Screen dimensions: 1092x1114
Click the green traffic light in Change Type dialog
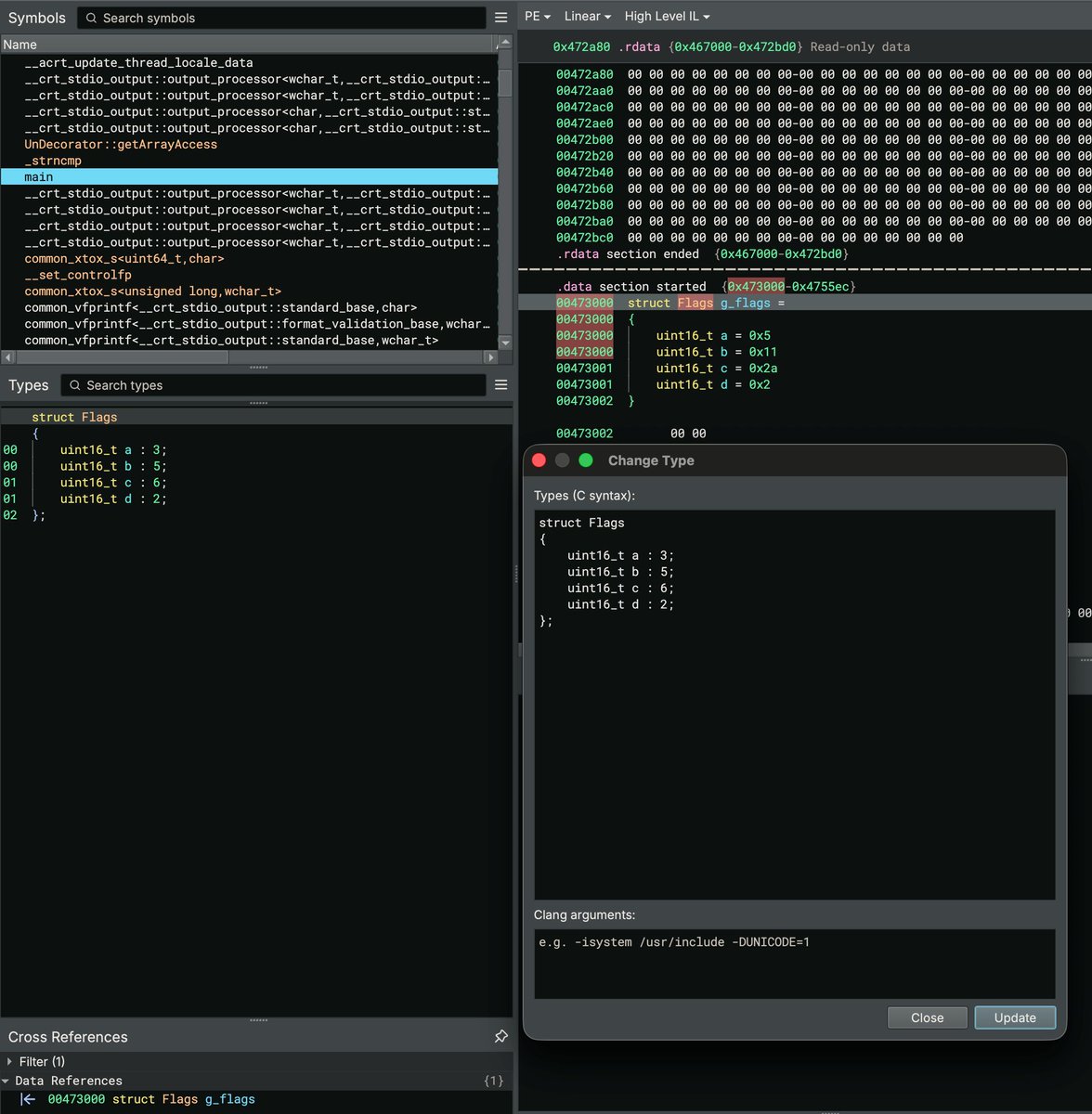[585, 460]
